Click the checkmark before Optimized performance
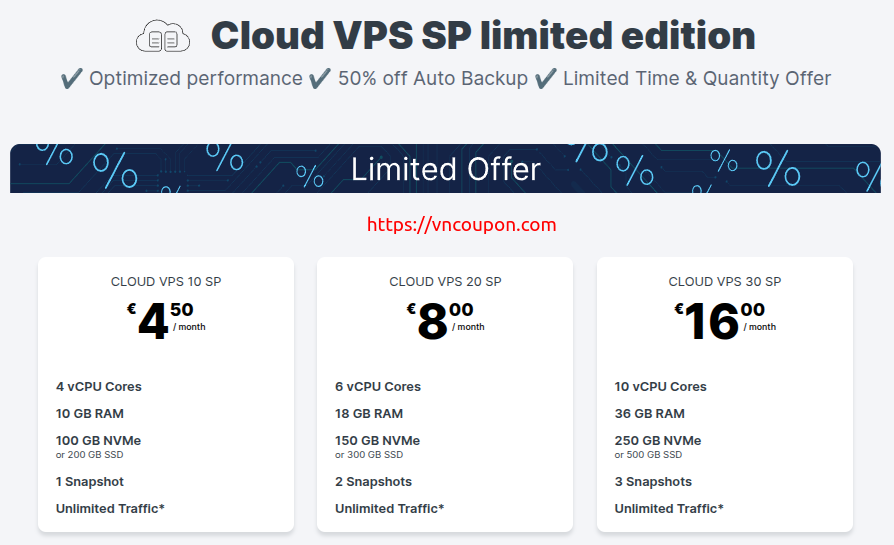This screenshot has width=894, height=545. point(71,78)
